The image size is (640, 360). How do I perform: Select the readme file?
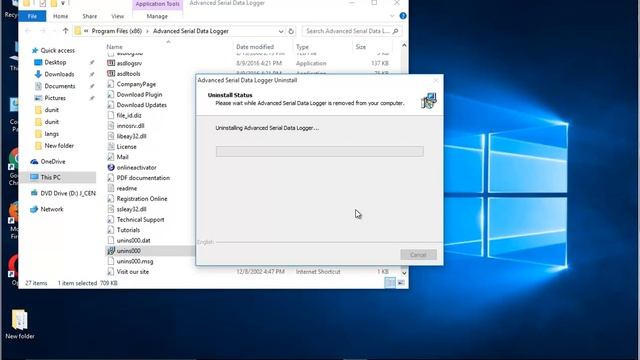pyautogui.click(x=127, y=189)
